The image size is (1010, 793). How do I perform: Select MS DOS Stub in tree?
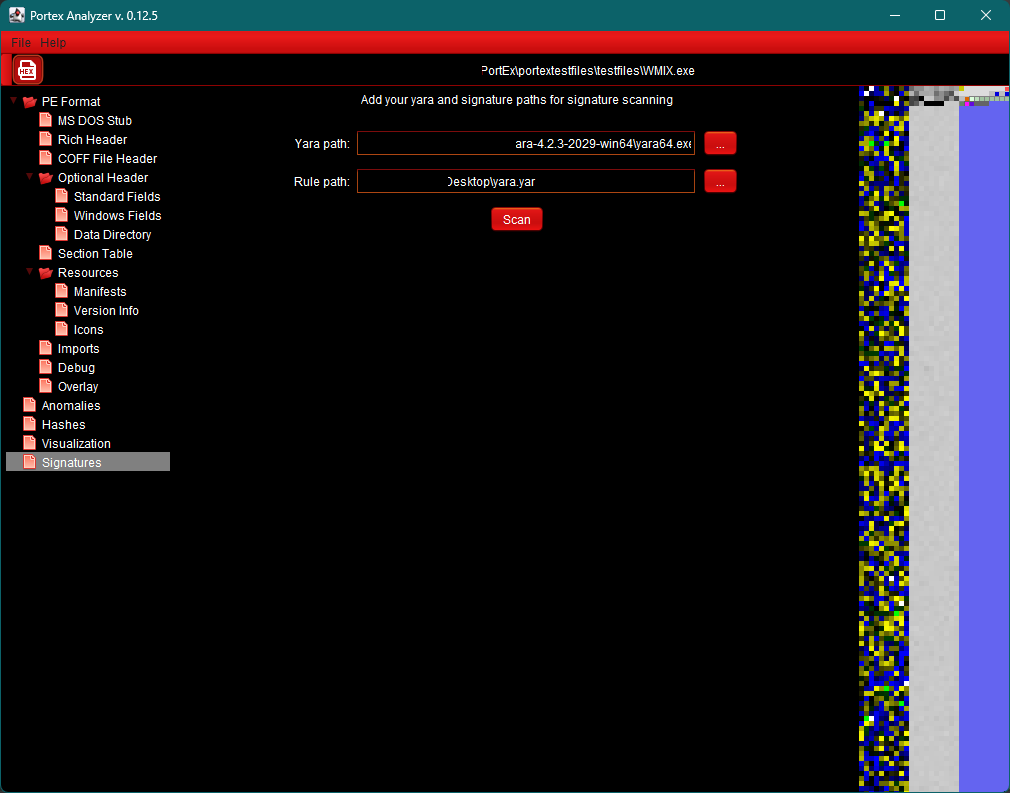tap(95, 120)
